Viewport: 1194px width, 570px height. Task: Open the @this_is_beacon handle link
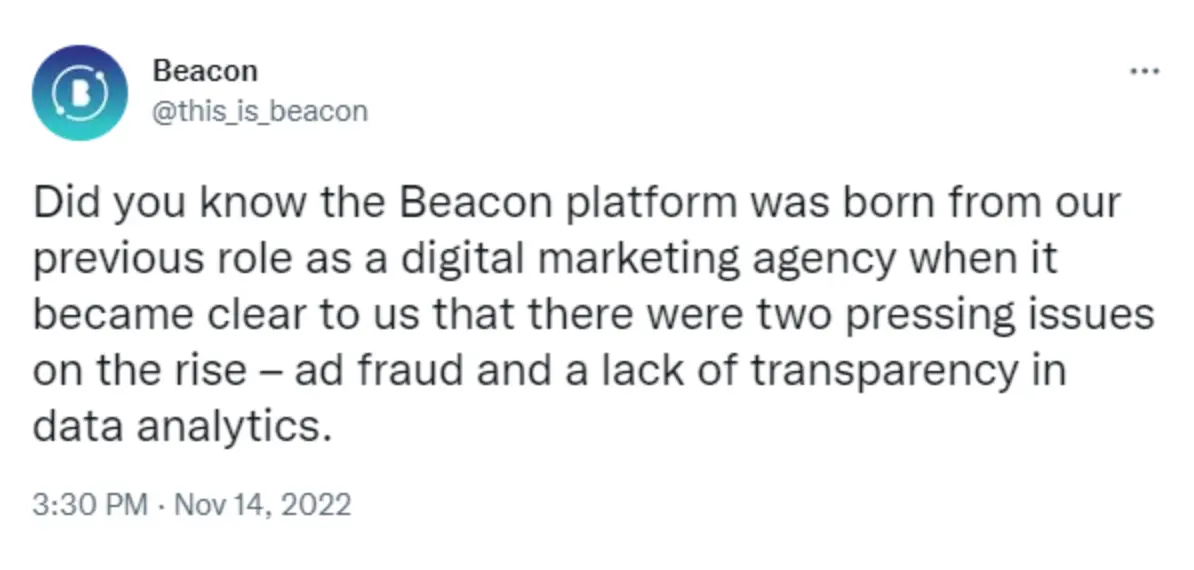point(260,110)
